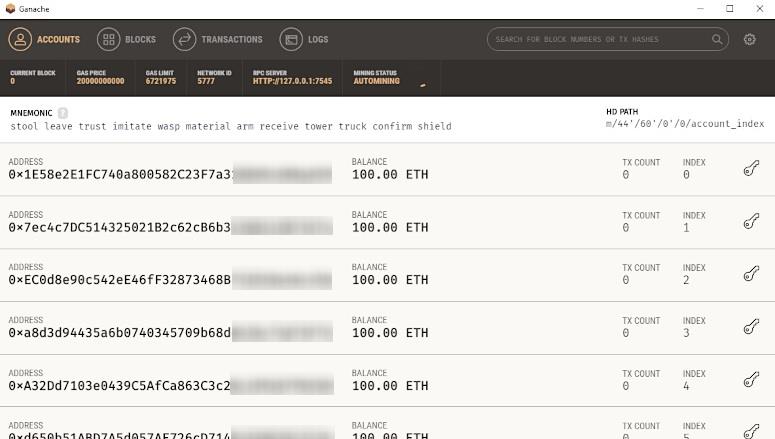Open settings with the gear icon

pos(750,39)
